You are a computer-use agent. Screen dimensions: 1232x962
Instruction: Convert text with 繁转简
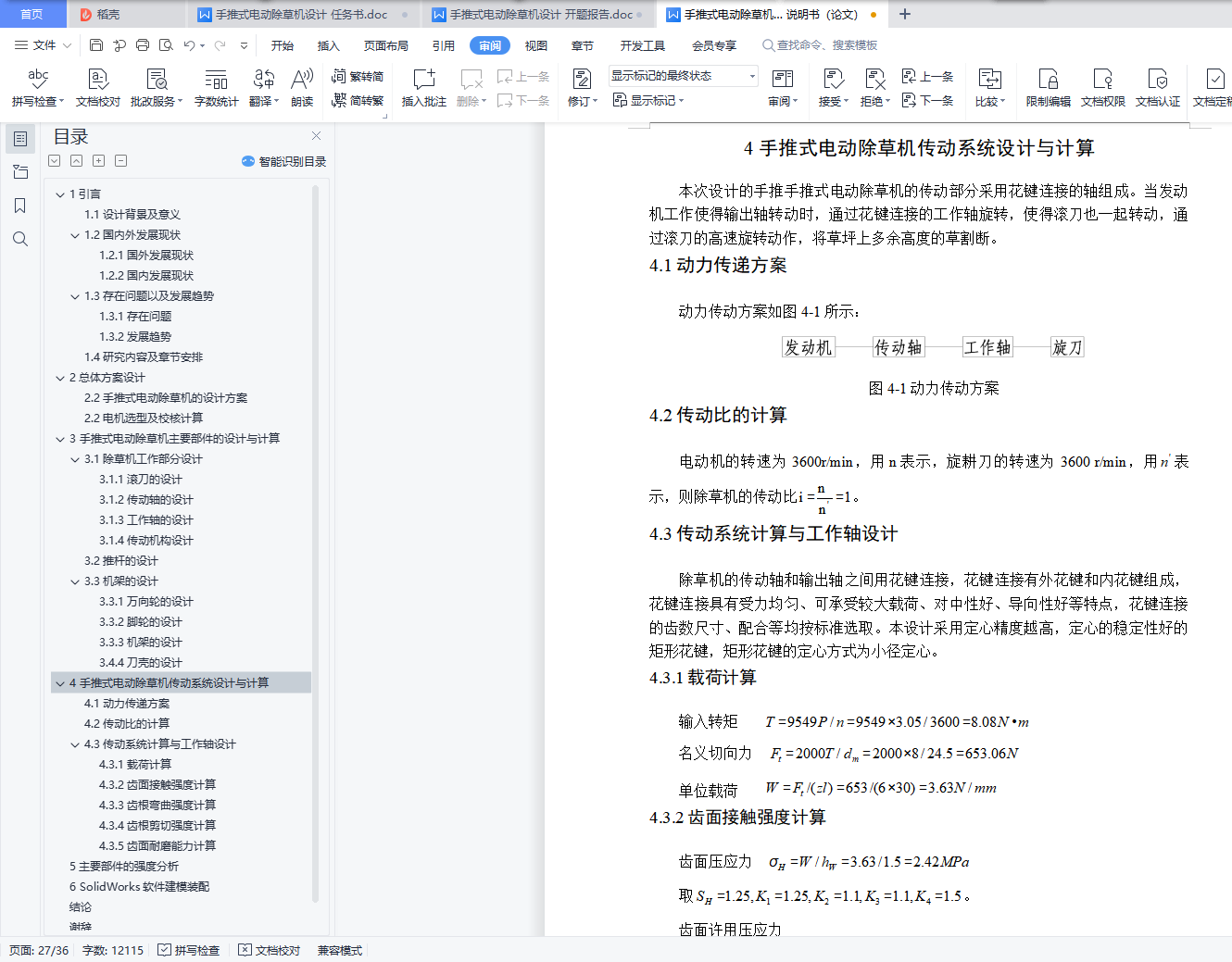pos(358,77)
